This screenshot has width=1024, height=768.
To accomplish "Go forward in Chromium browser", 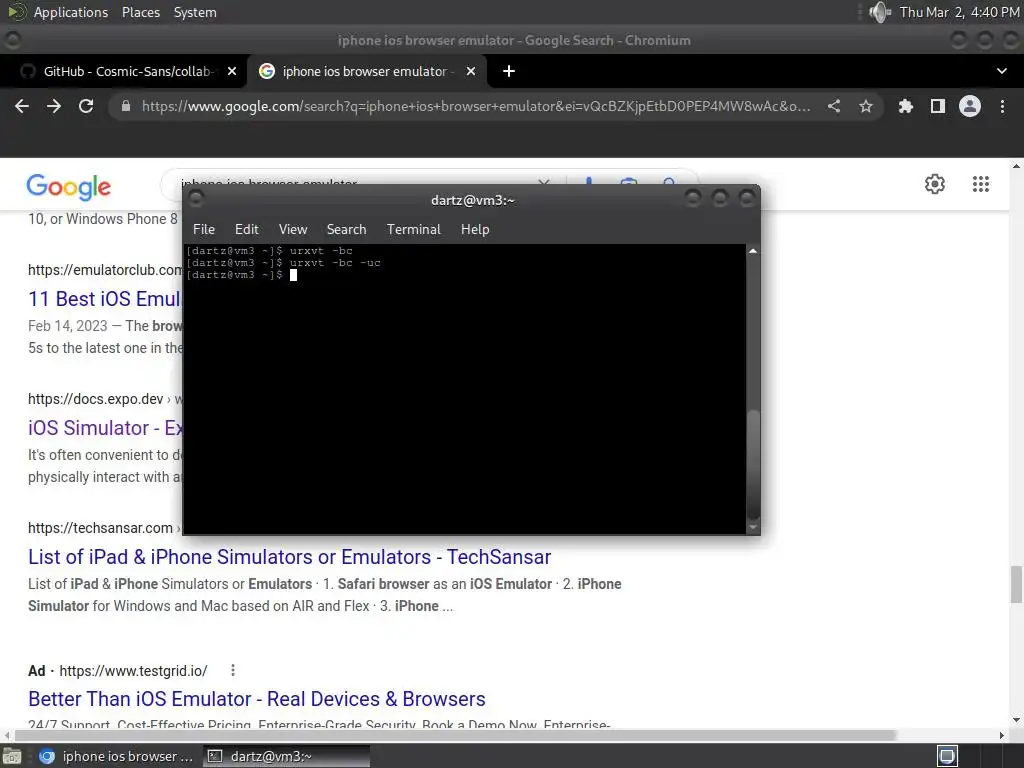I will tap(54, 106).
